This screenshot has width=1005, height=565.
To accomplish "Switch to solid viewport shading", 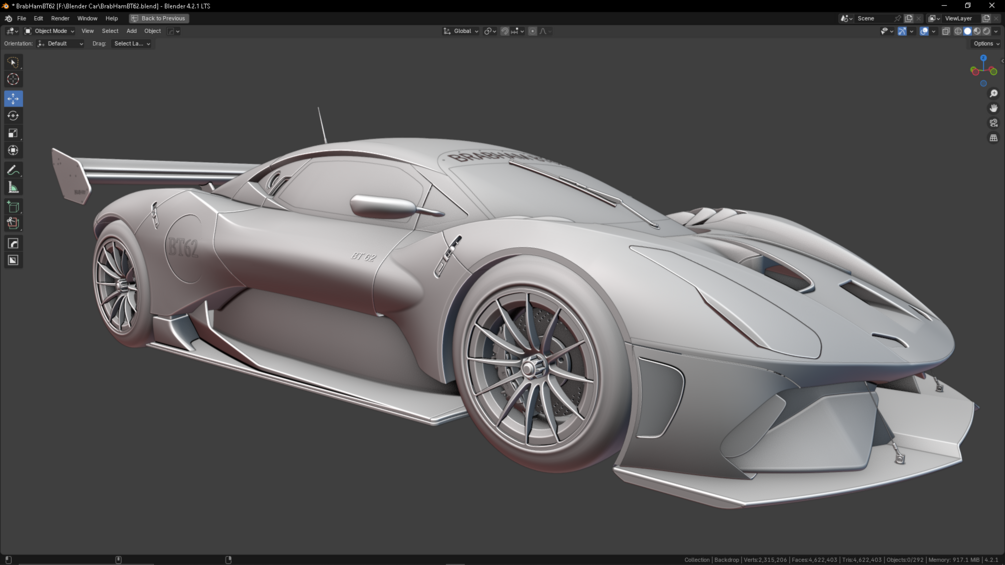I will point(968,31).
